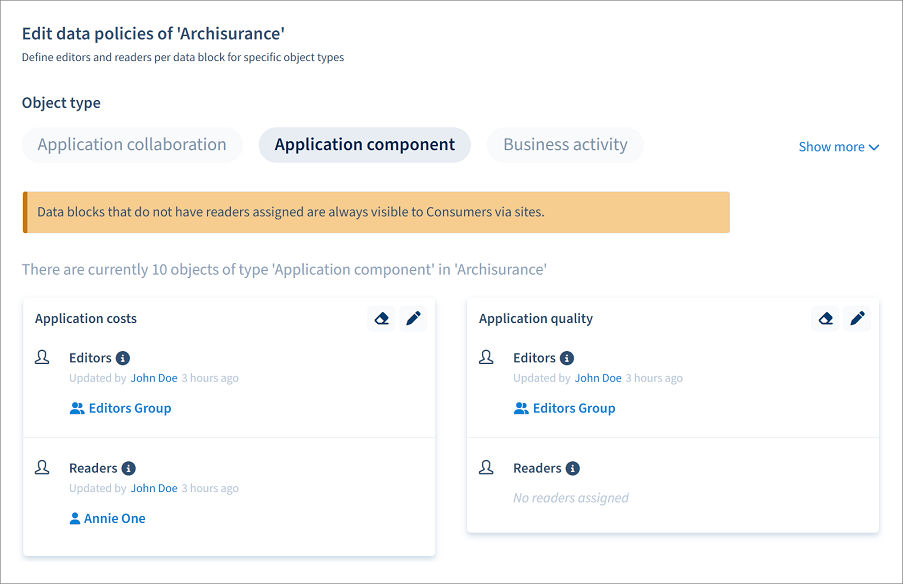The image size is (903, 584).
Task: Expand Show more object types
Action: pyautogui.click(x=838, y=147)
